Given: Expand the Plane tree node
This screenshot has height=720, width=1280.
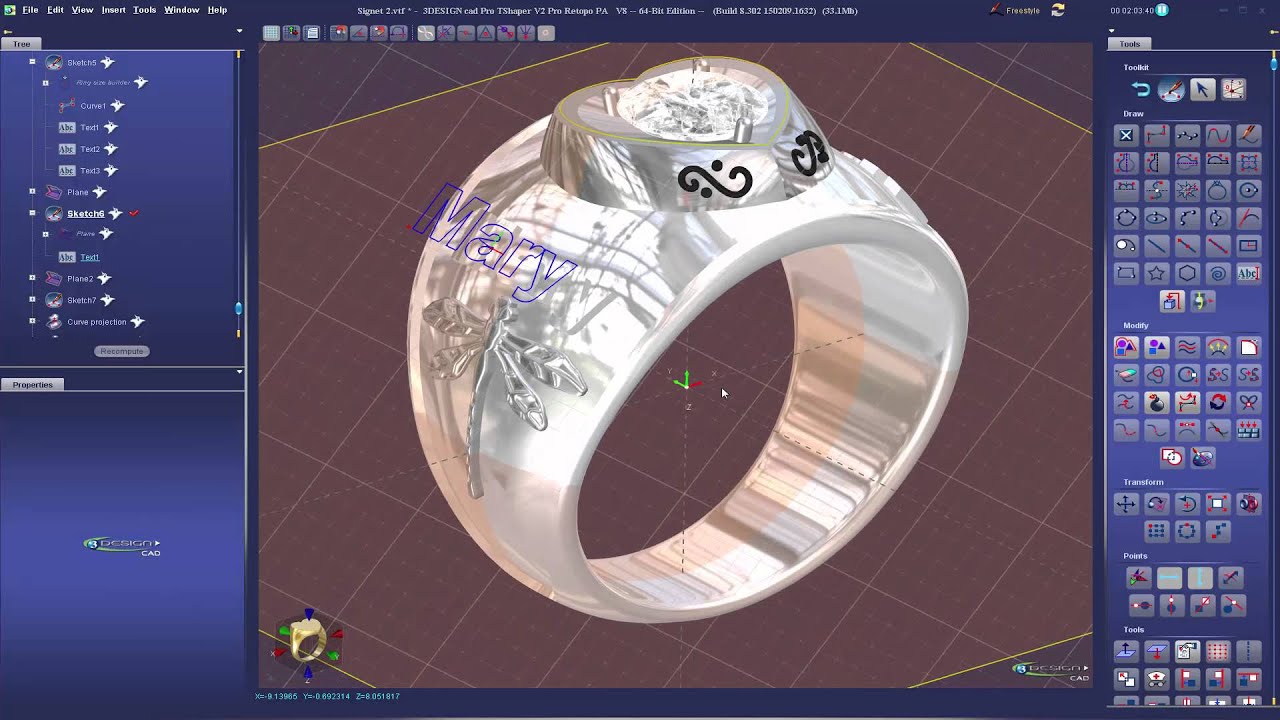Looking at the screenshot, I should tap(32, 191).
